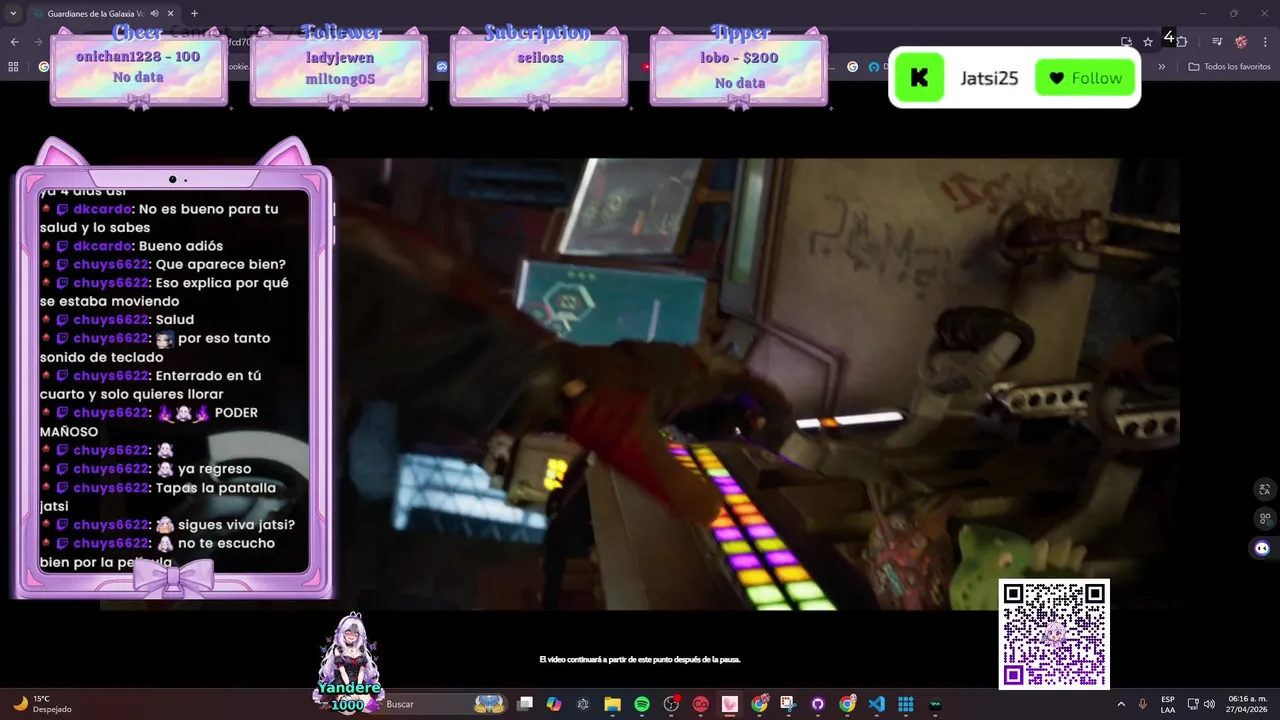Open the pink active app on the taskbar

(x=730, y=704)
